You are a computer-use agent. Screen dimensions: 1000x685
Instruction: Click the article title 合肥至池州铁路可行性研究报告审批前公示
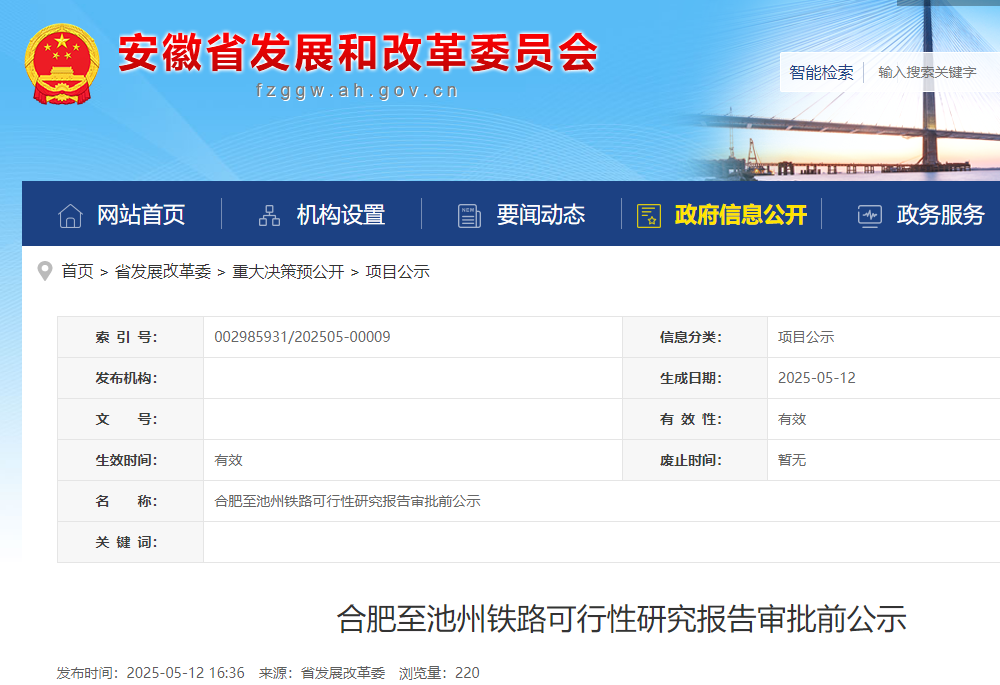621,619
